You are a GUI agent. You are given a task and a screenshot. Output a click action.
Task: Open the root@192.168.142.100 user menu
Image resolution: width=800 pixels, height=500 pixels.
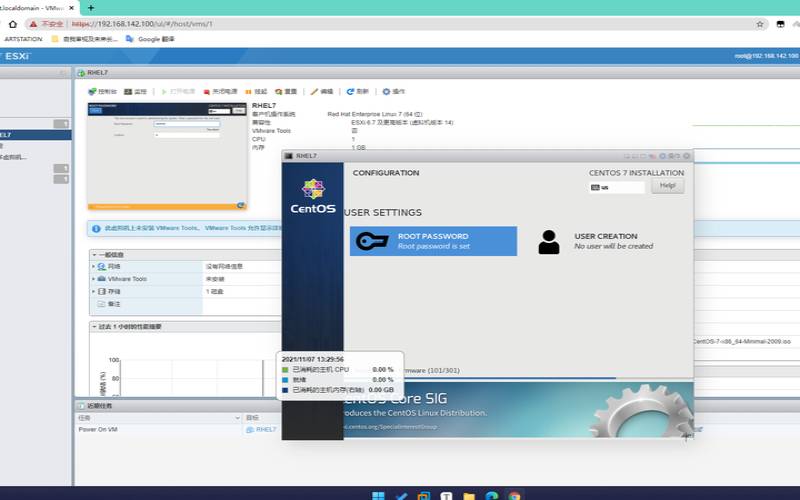(x=766, y=56)
